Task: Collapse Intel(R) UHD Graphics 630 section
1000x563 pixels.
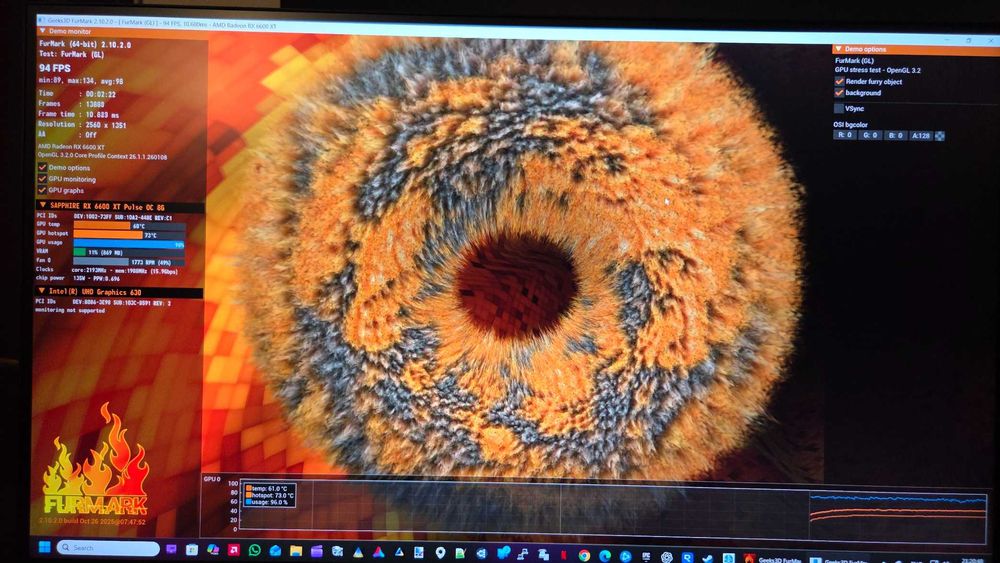Action: coord(42,291)
